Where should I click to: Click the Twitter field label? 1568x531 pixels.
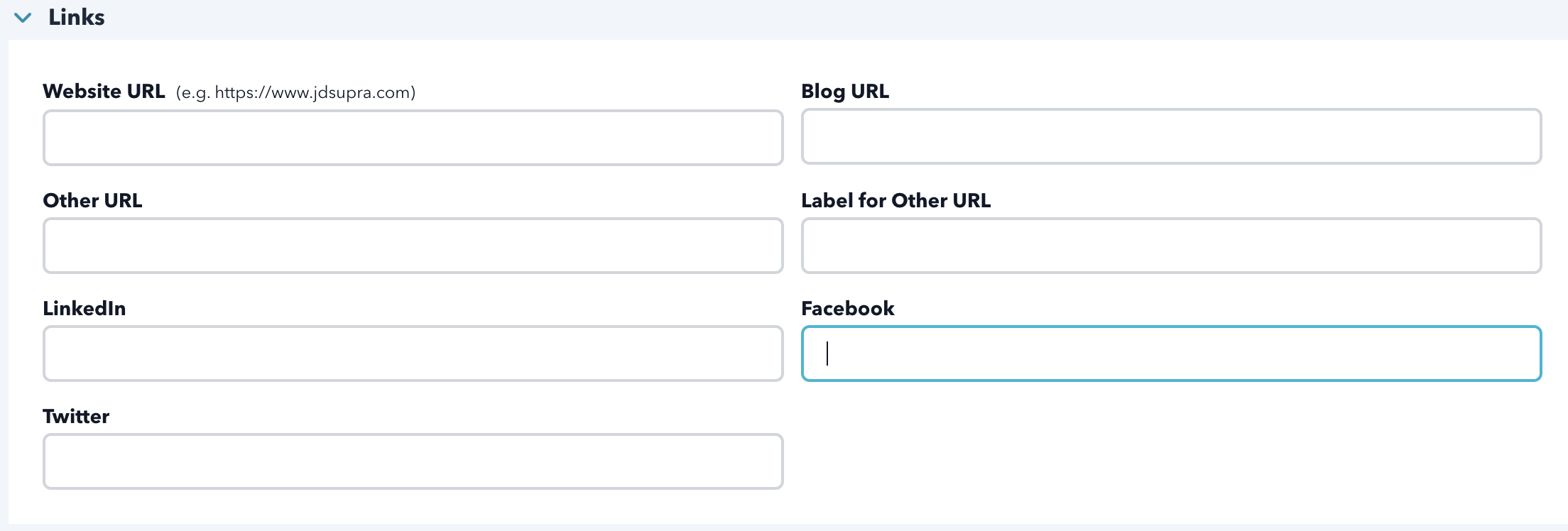point(76,417)
